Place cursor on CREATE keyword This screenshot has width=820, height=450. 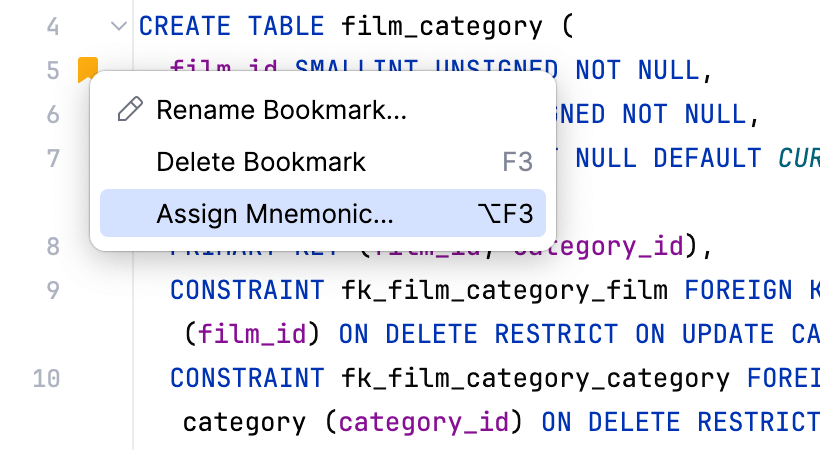tap(185, 26)
